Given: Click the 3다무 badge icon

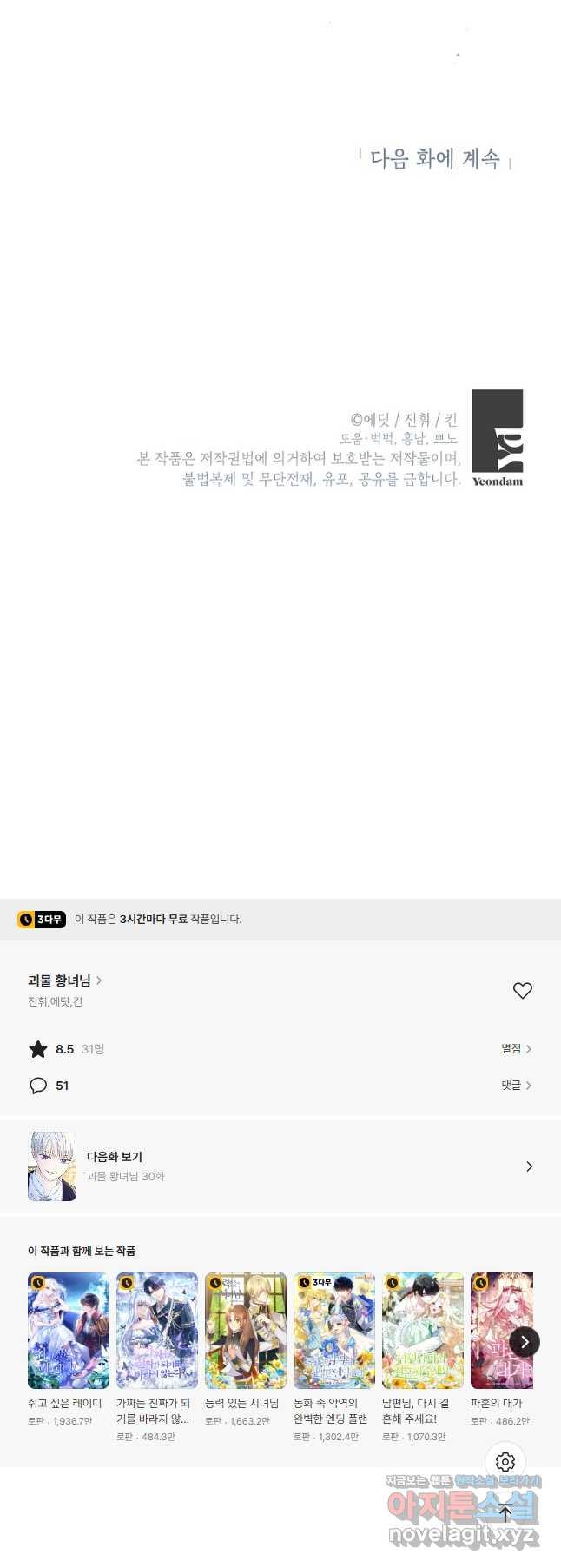Looking at the screenshot, I should coord(42,919).
